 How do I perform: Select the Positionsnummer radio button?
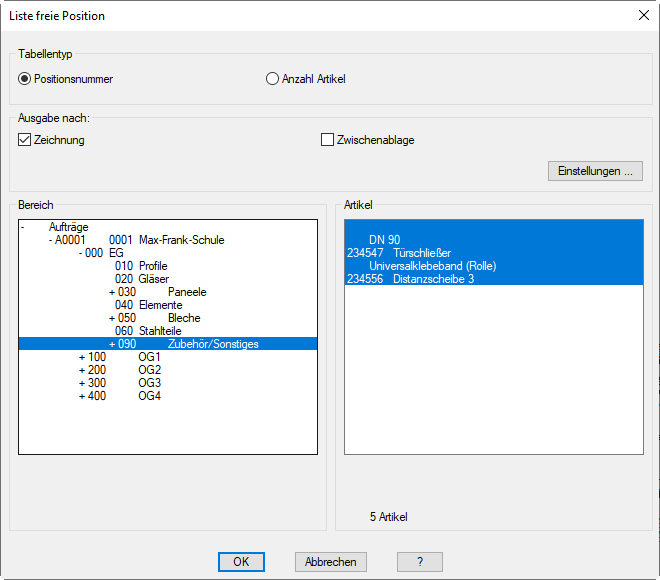click(25, 79)
